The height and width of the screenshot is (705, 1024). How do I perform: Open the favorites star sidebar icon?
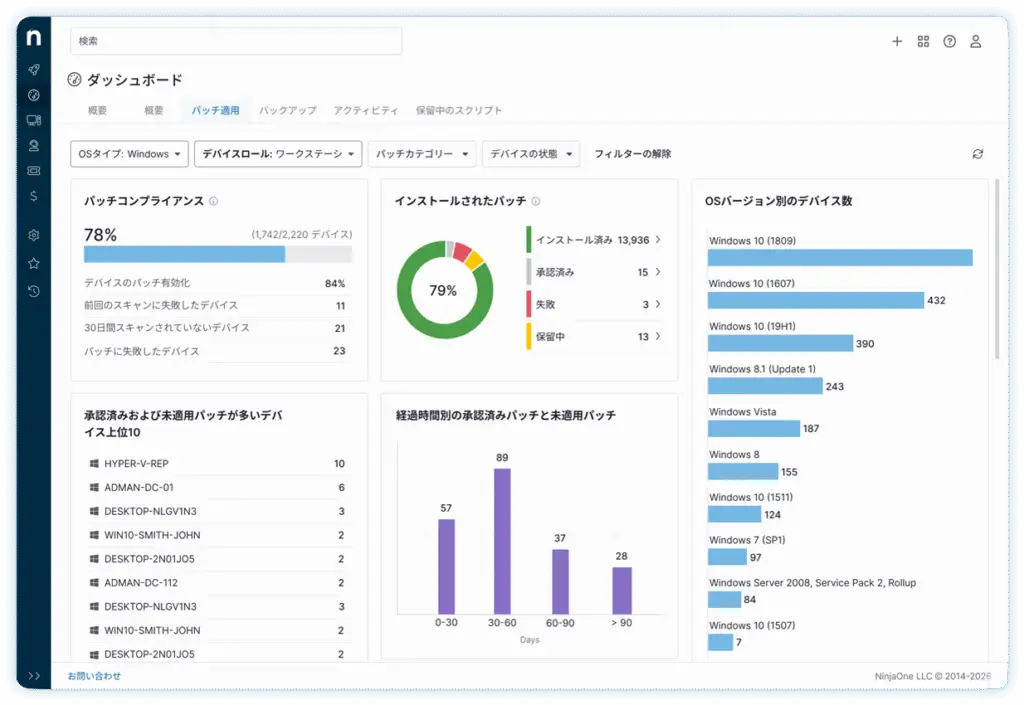(x=33, y=263)
